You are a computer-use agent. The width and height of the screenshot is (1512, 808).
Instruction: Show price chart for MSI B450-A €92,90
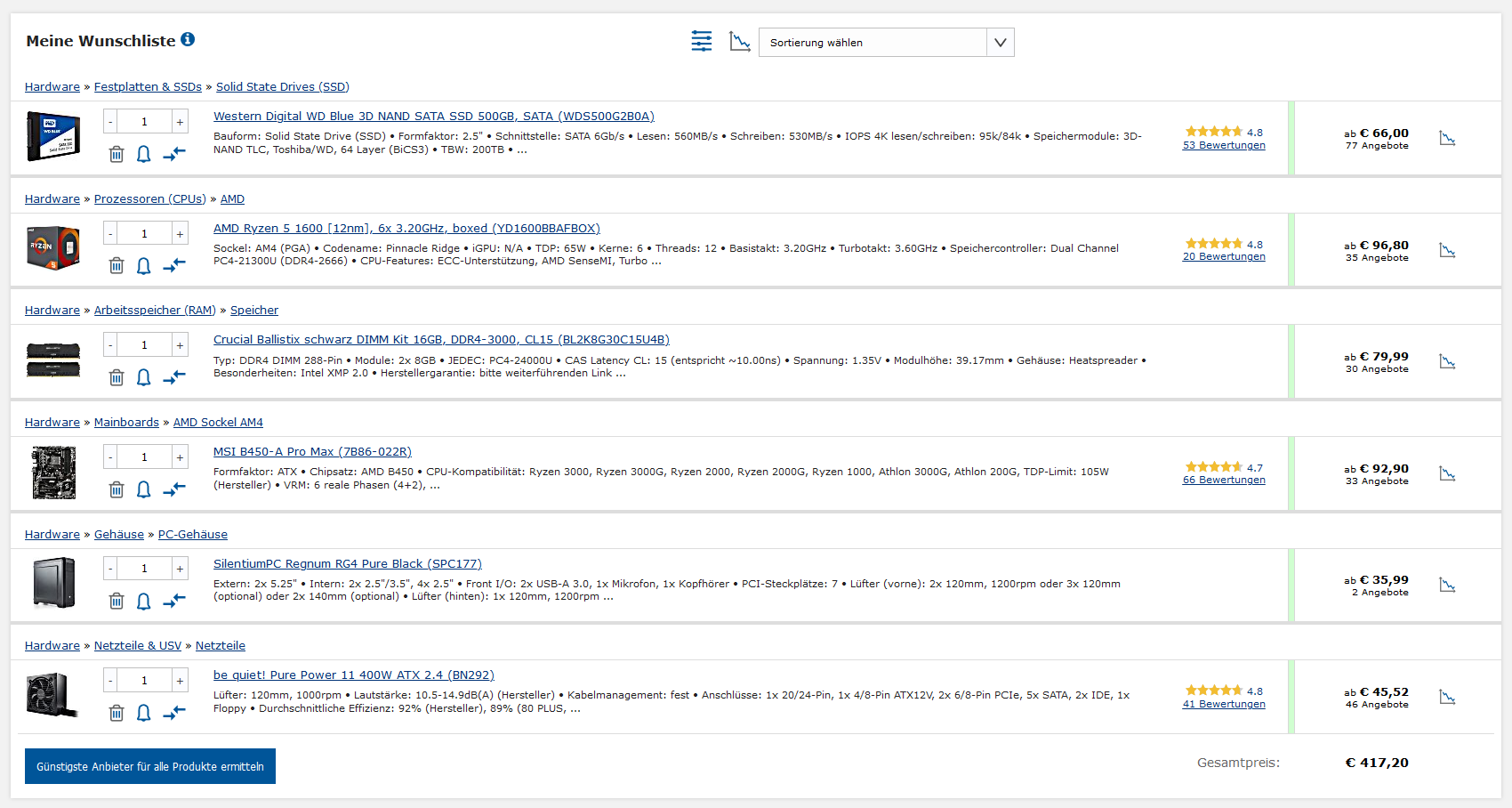pos(1448,473)
